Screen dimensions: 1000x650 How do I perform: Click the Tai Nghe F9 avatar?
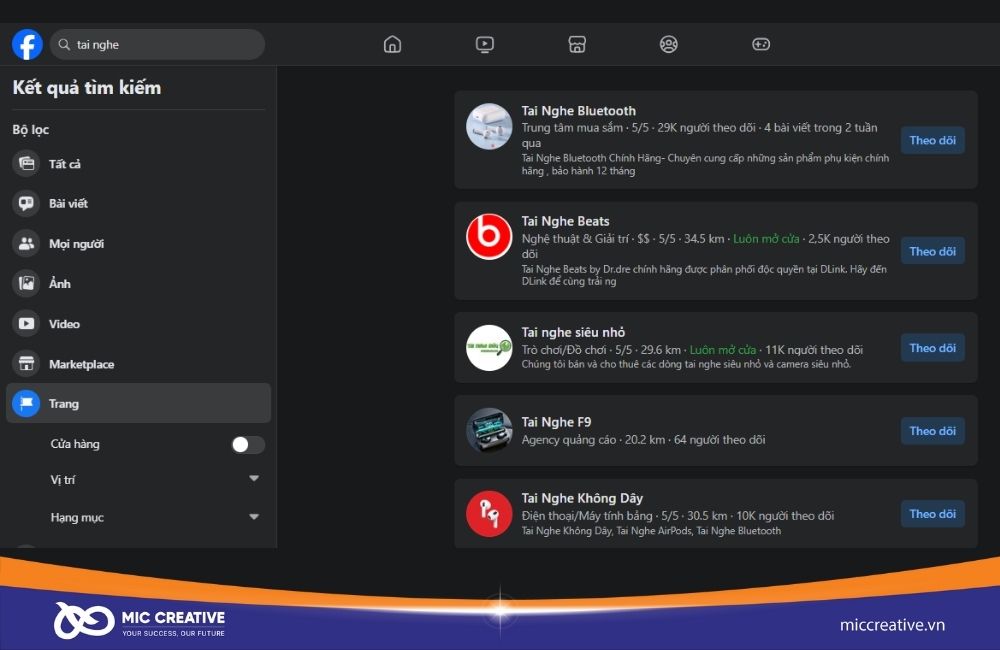[489, 431]
